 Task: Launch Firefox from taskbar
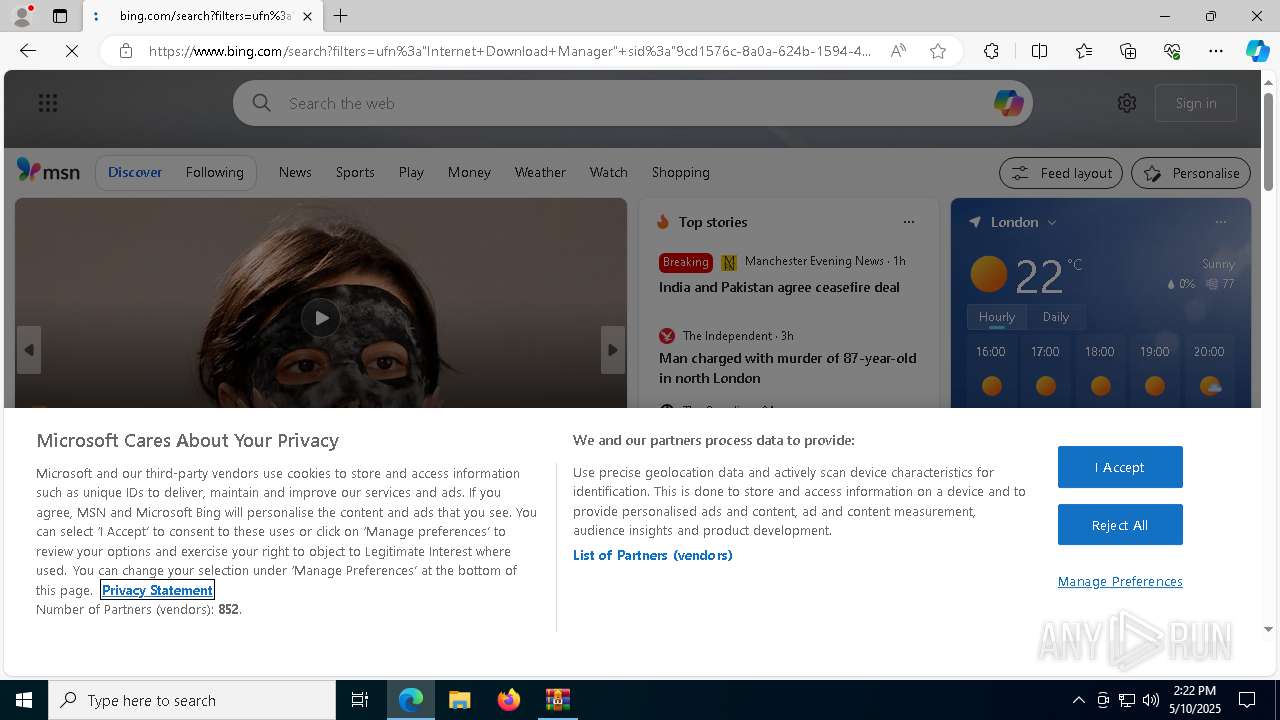point(509,700)
